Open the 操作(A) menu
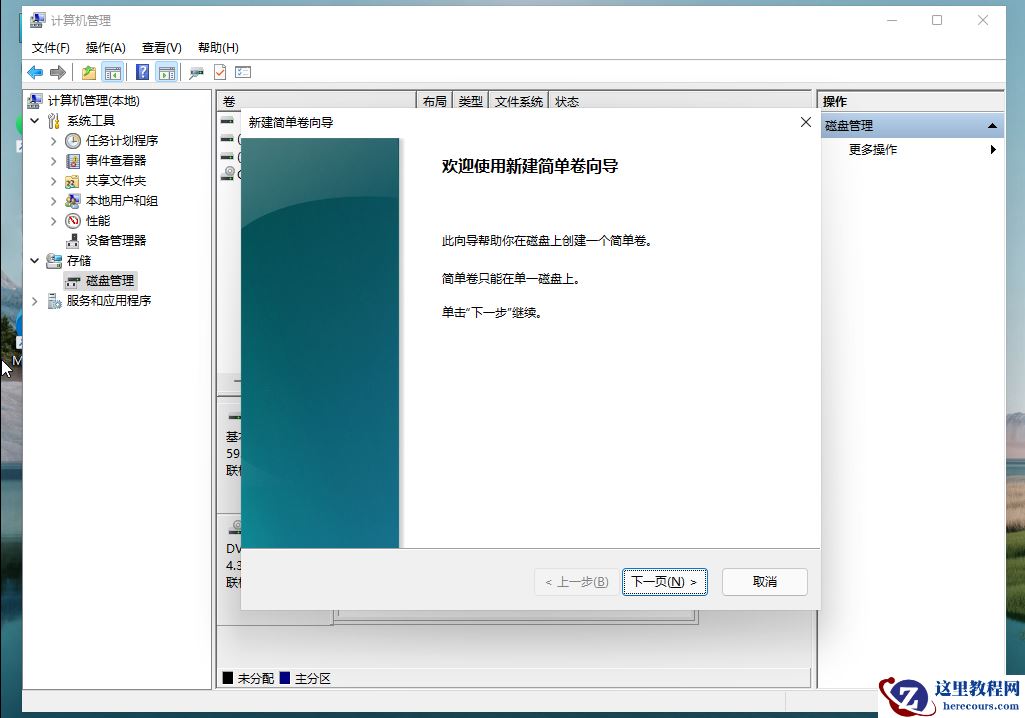This screenshot has height=718, width=1025. coord(104,47)
